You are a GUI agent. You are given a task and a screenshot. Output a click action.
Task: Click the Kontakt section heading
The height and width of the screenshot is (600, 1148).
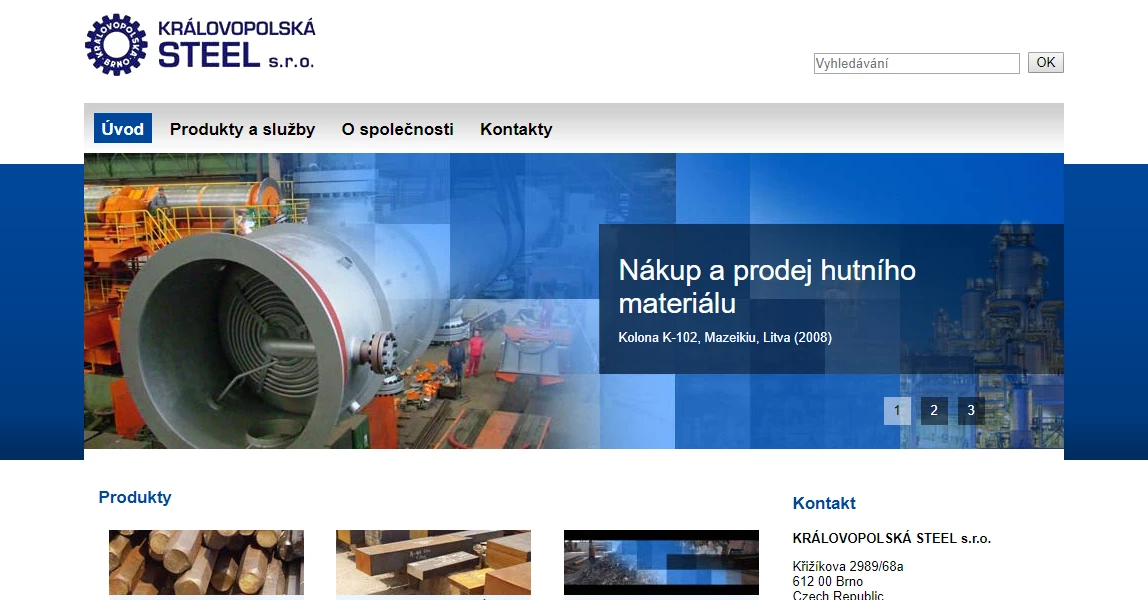pos(824,503)
